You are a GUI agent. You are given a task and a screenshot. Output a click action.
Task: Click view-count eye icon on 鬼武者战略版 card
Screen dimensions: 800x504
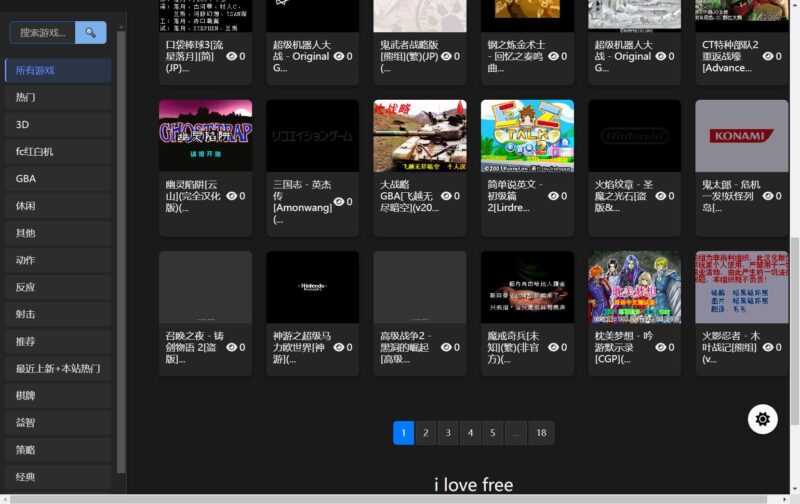(x=446, y=56)
